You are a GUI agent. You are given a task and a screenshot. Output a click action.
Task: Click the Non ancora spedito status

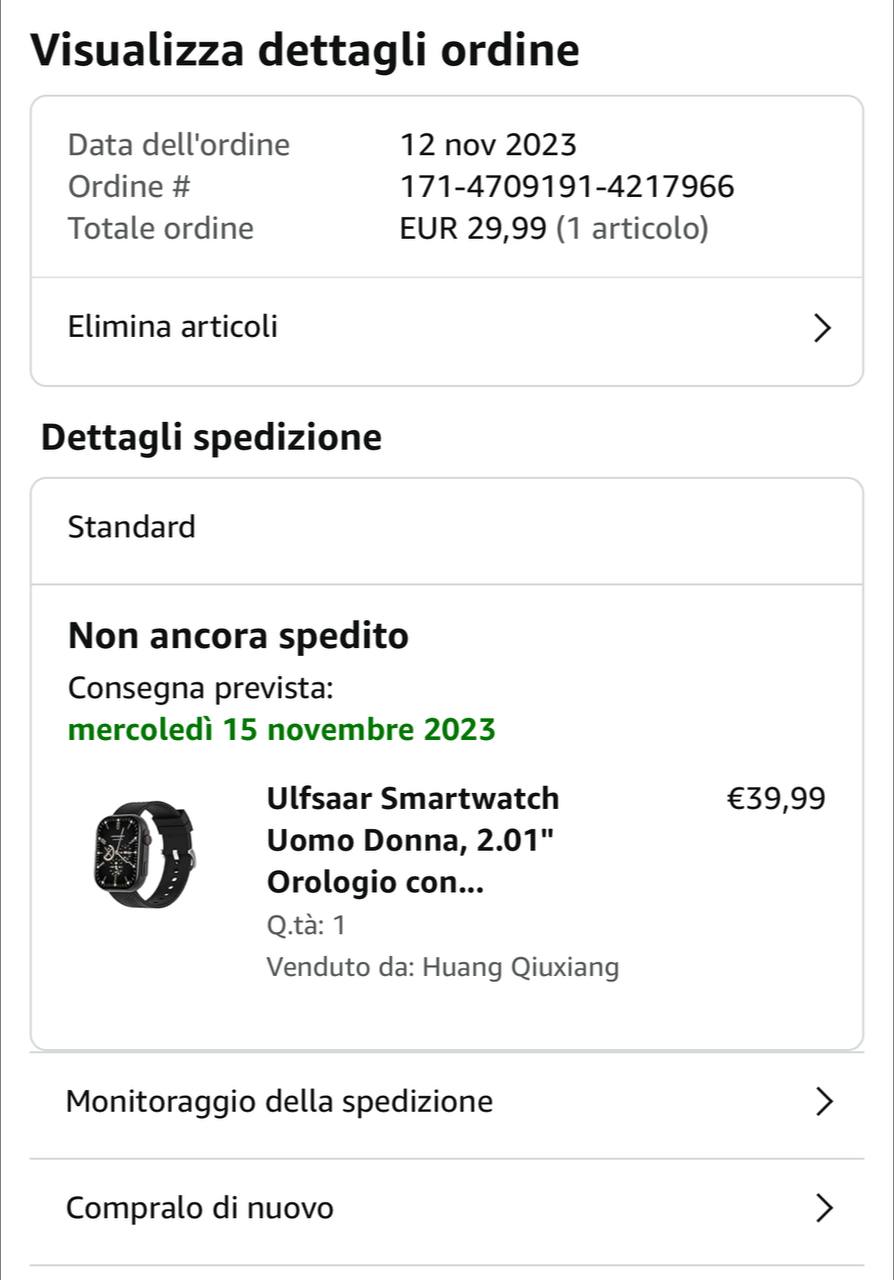238,636
